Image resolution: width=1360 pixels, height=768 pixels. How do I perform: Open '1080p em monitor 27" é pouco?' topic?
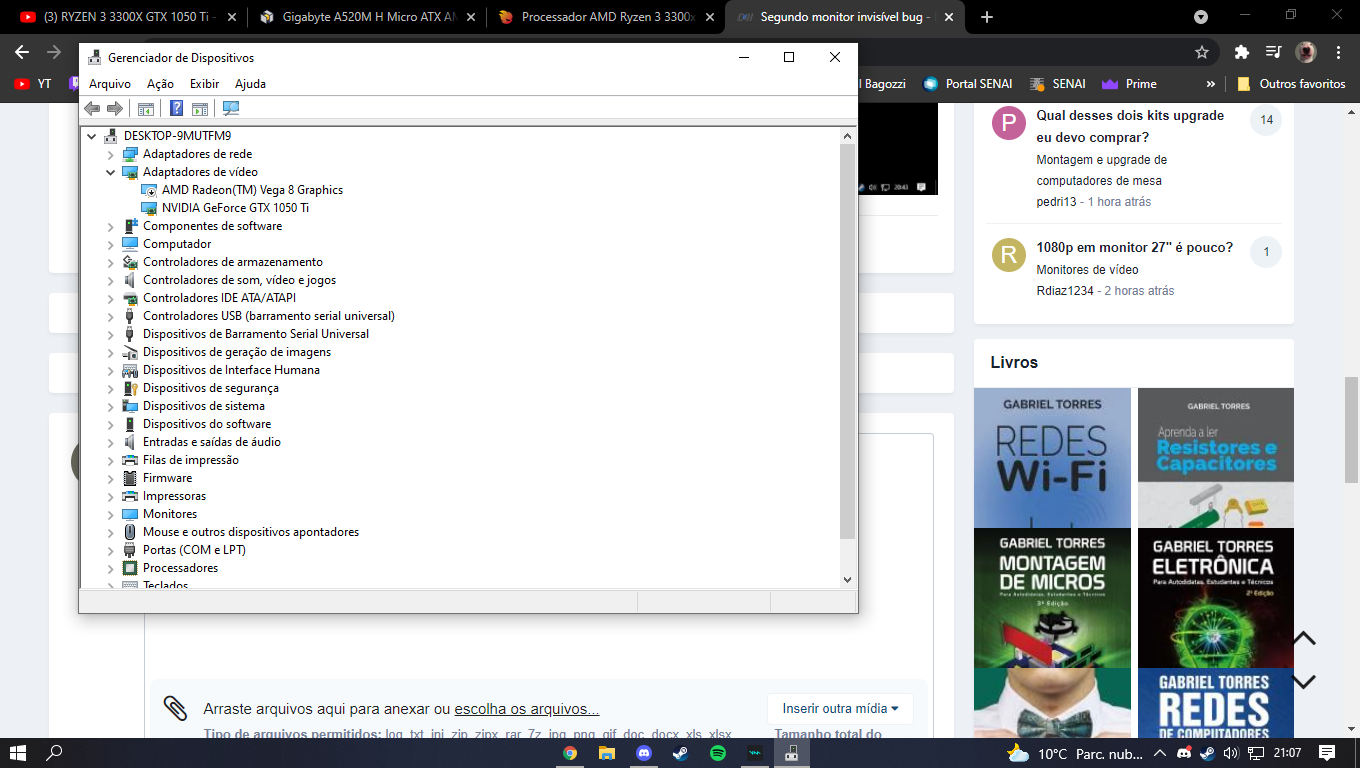pyautogui.click(x=1135, y=247)
